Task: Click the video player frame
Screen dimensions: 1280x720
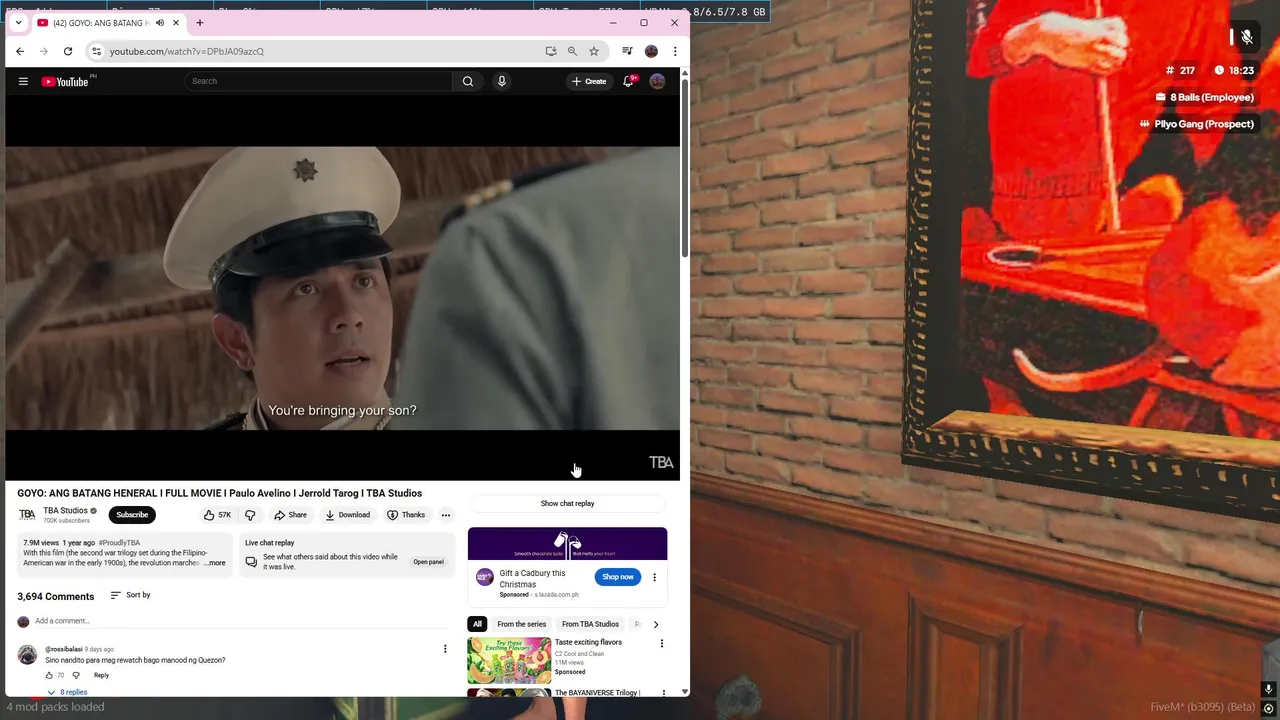Action: point(343,289)
